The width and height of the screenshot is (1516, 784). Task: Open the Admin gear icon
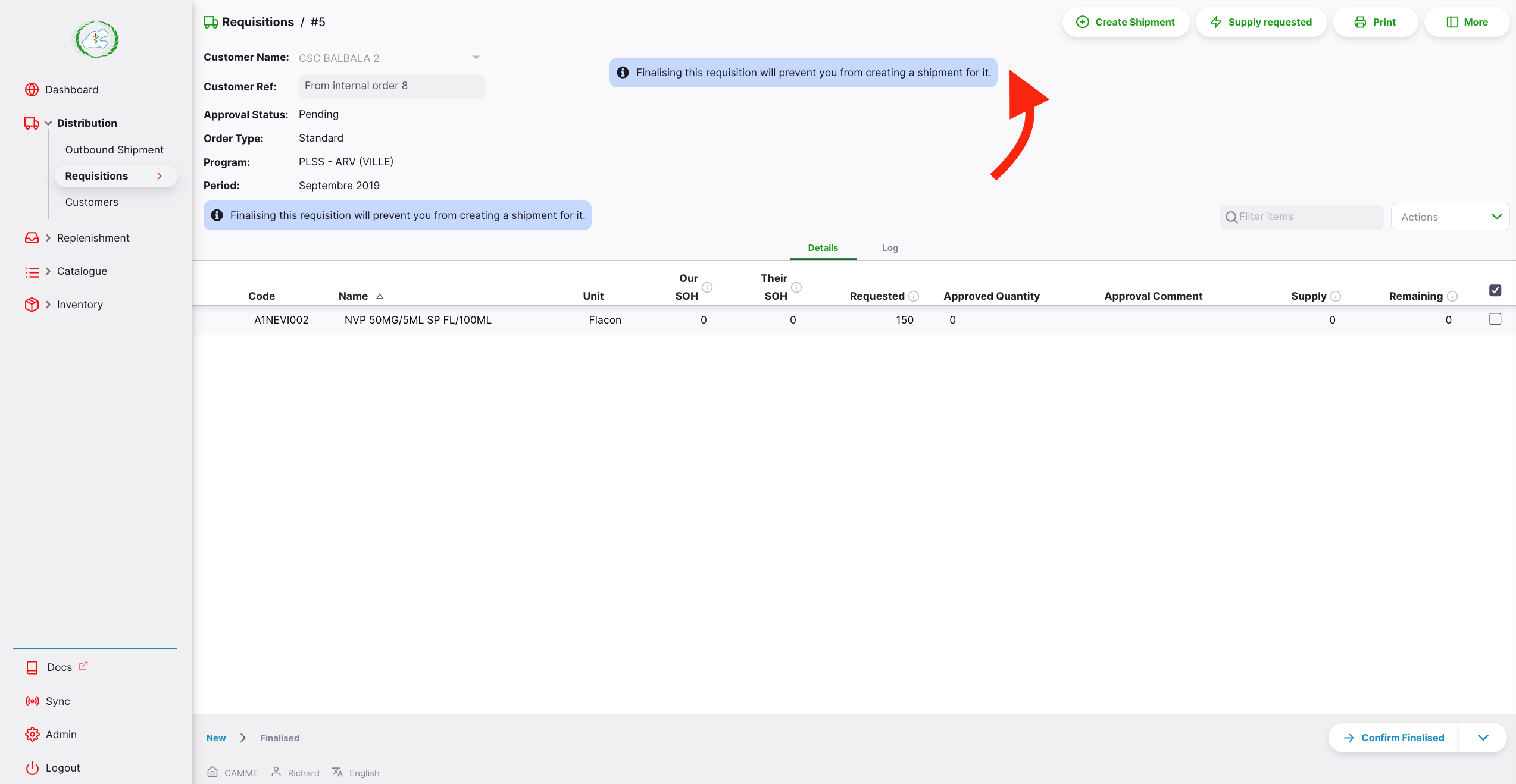[x=32, y=734]
